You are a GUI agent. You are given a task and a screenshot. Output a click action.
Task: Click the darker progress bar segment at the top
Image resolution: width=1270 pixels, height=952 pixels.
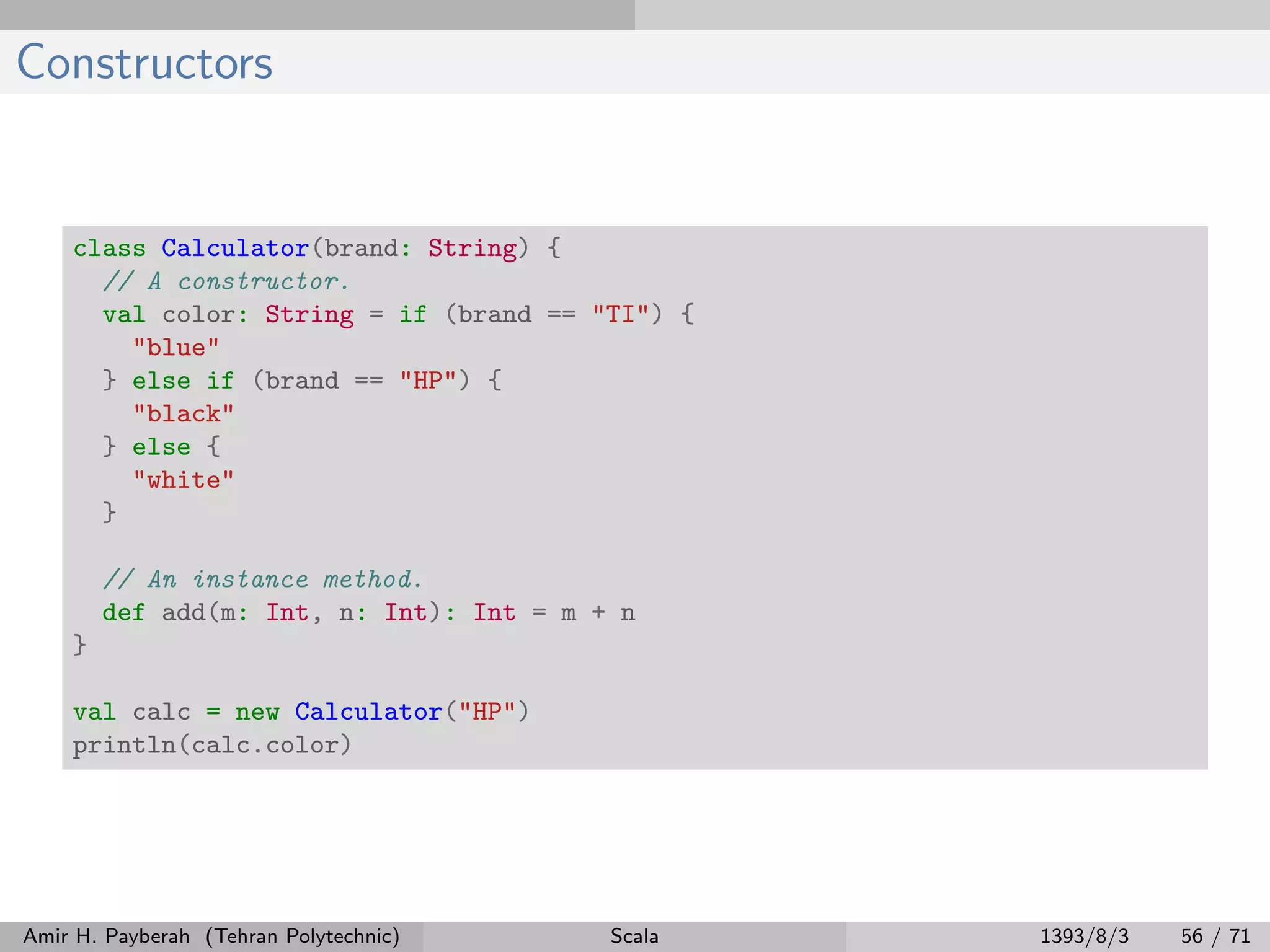(x=317, y=15)
